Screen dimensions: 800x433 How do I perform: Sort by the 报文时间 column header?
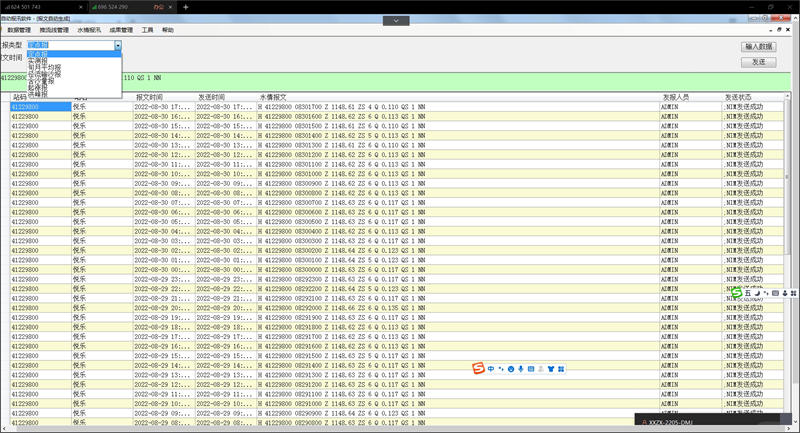(x=149, y=97)
